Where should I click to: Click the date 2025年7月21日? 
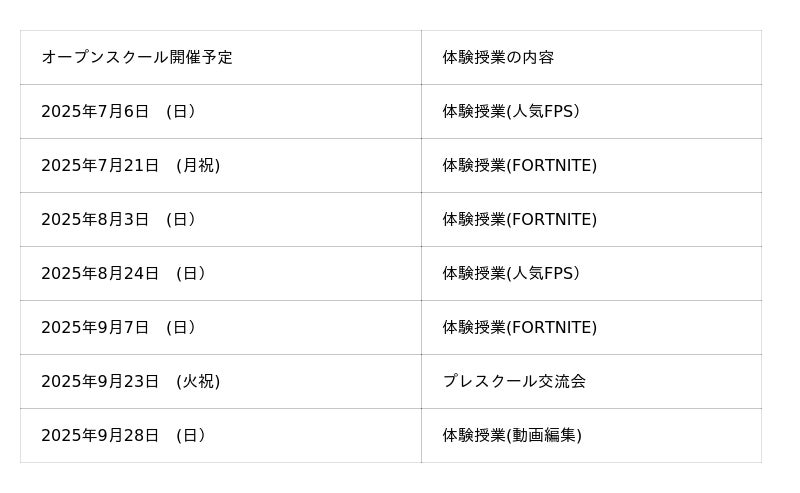100,165
